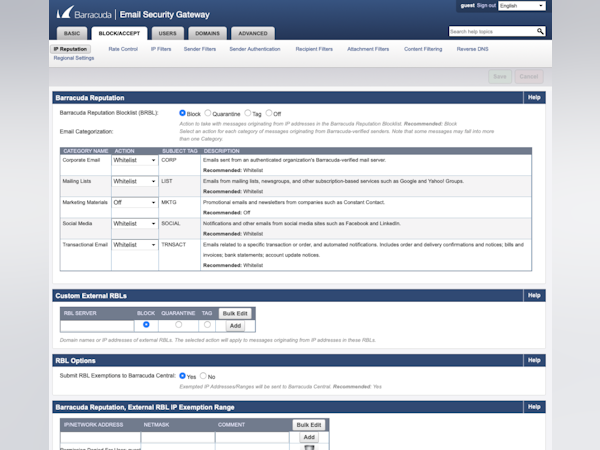Click the SOCIAL subject tag cell

(x=179, y=228)
